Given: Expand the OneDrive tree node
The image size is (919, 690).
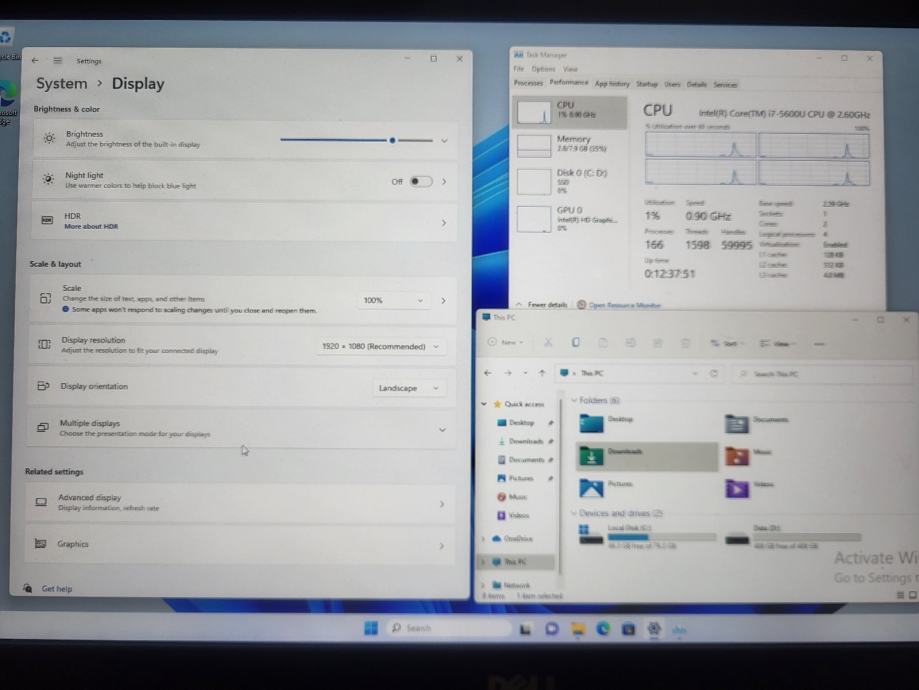Looking at the screenshot, I should click(x=484, y=538).
